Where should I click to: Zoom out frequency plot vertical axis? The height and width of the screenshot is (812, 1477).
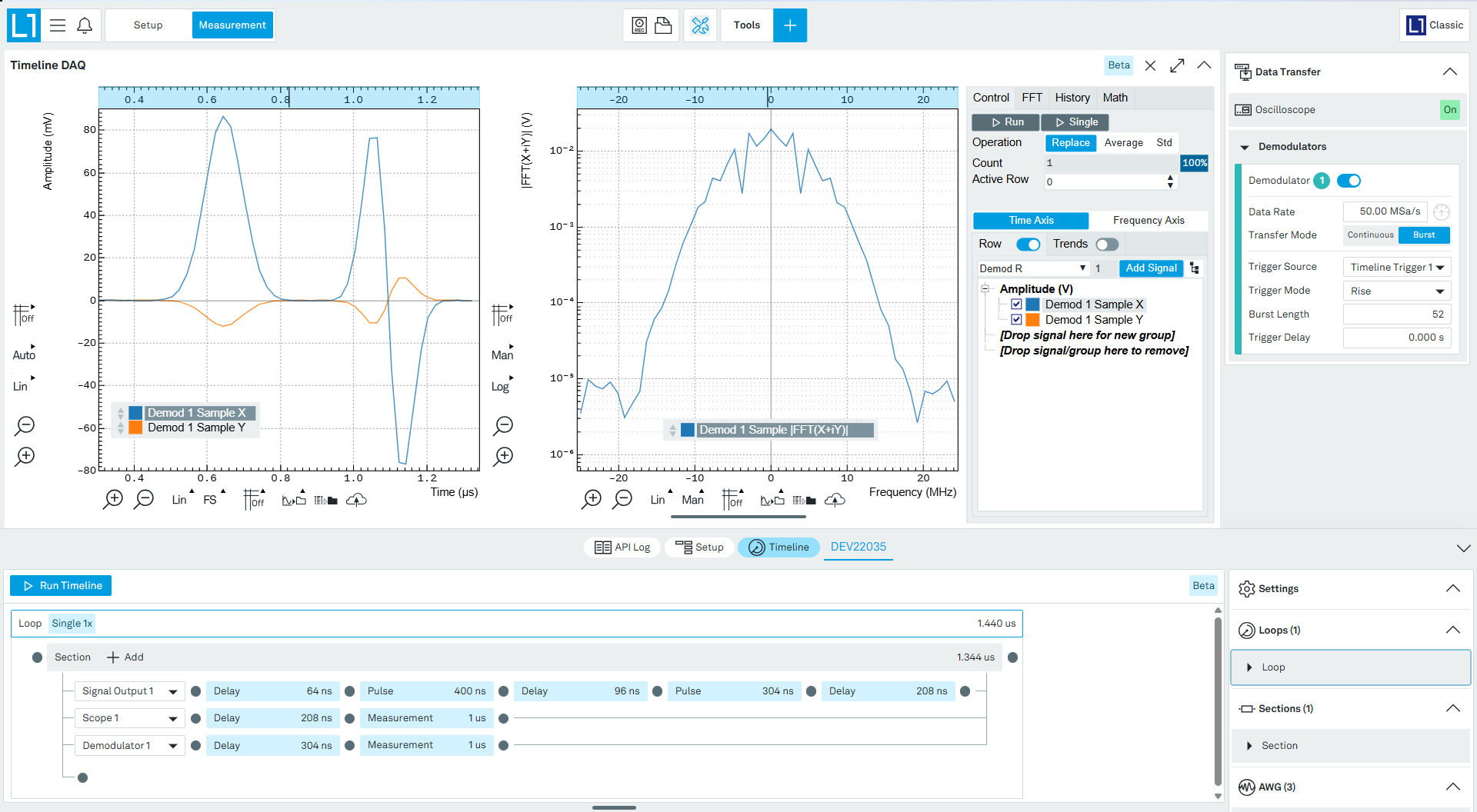pos(504,425)
